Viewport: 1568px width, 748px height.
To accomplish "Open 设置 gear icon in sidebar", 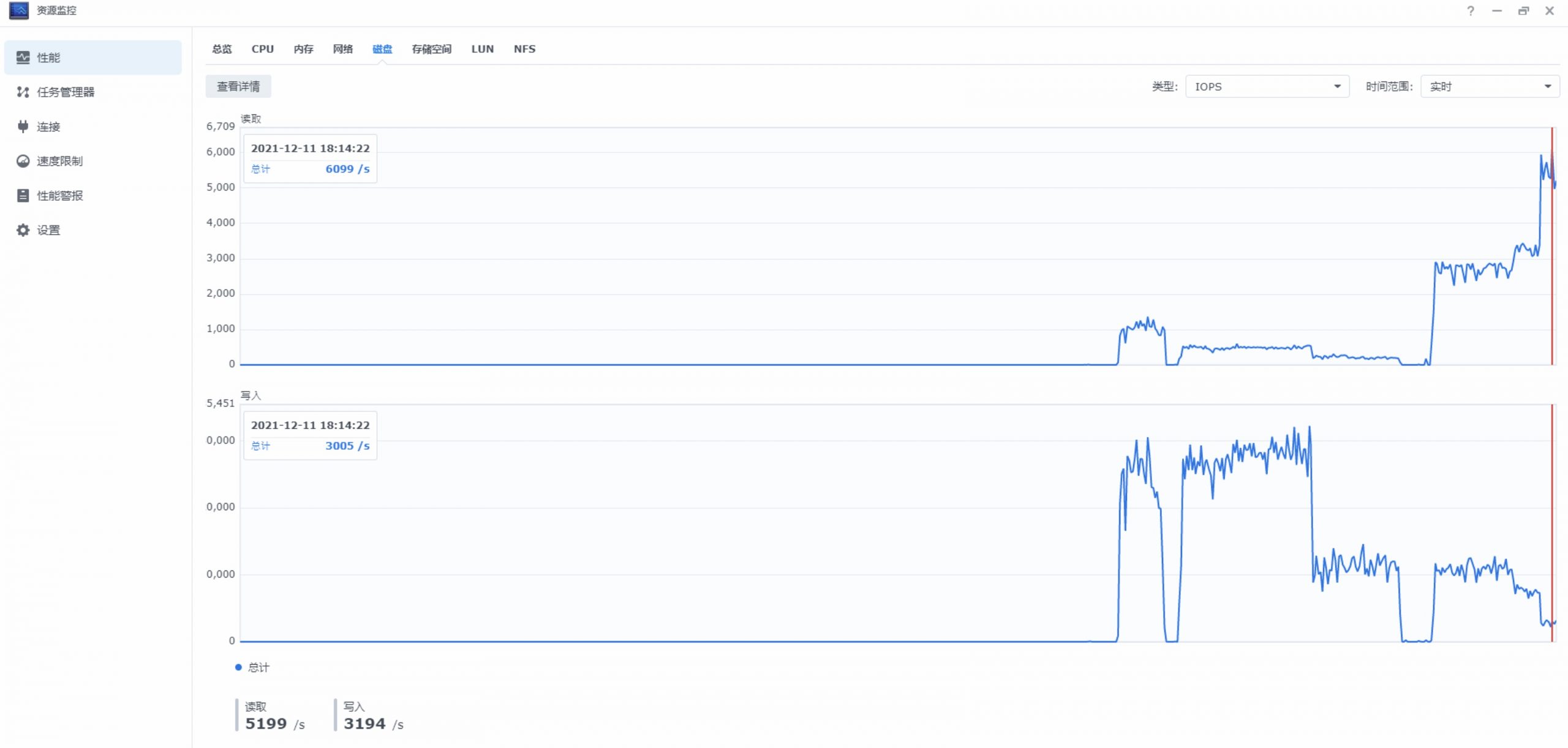I will (x=23, y=230).
